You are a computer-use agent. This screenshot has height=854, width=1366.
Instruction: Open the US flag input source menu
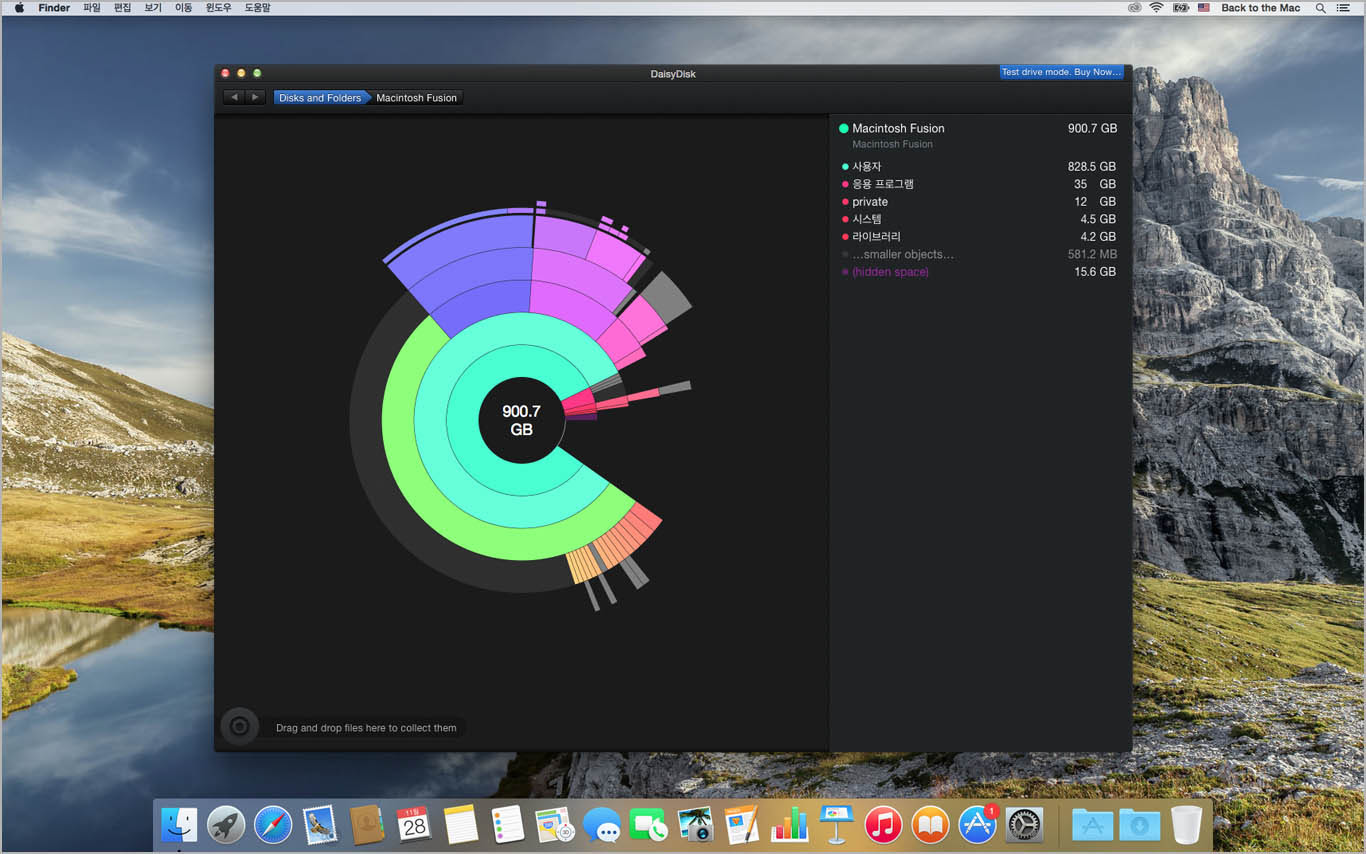(1203, 8)
